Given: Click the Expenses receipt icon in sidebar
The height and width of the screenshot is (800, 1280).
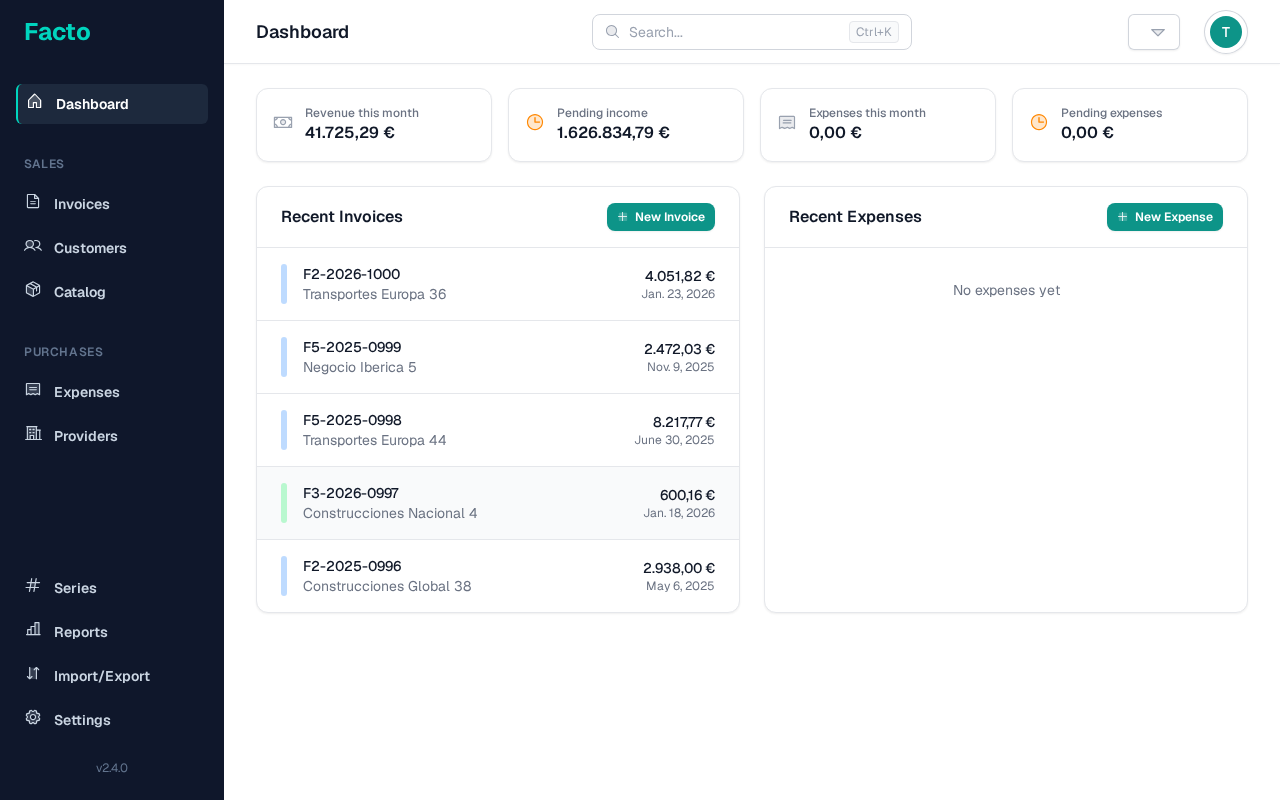Looking at the screenshot, I should [33, 390].
